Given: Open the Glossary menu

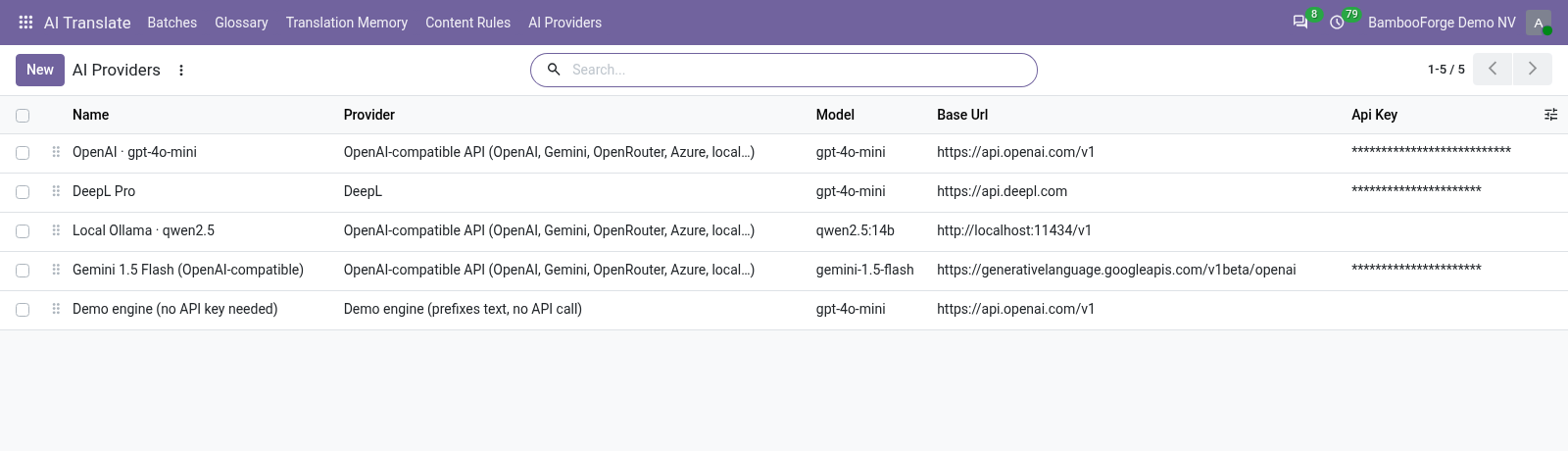Looking at the screenshot, I should pos(241,23).
